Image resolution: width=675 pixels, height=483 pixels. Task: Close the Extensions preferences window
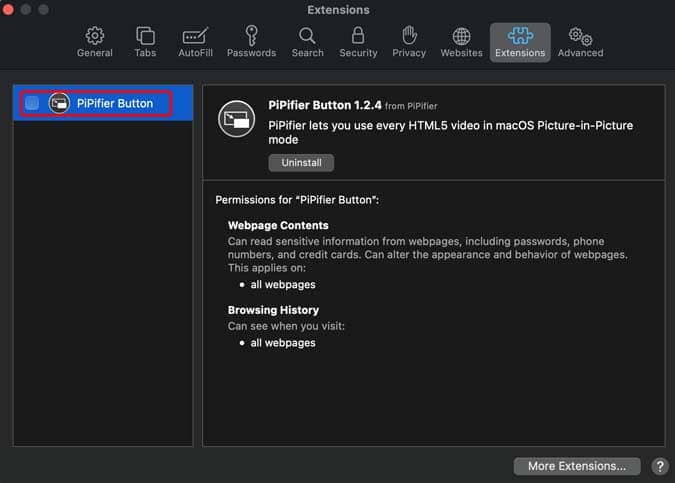click(12, 10)
